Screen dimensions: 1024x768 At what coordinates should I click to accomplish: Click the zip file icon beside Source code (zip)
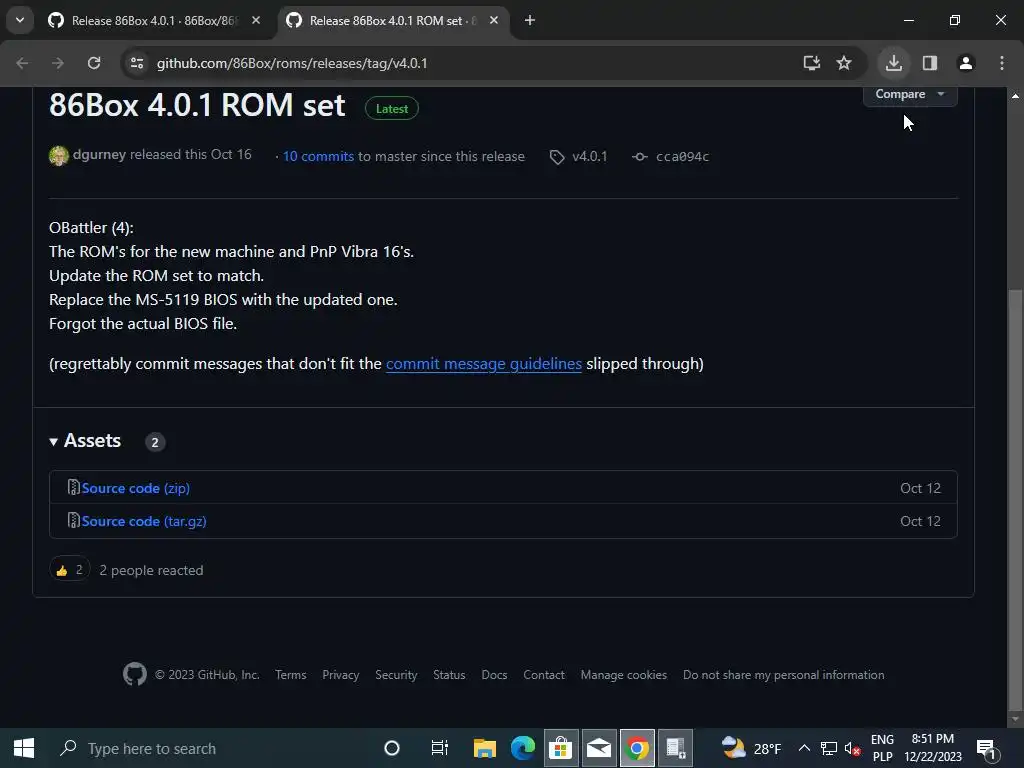pyautogui.click(x=74, y=487)
